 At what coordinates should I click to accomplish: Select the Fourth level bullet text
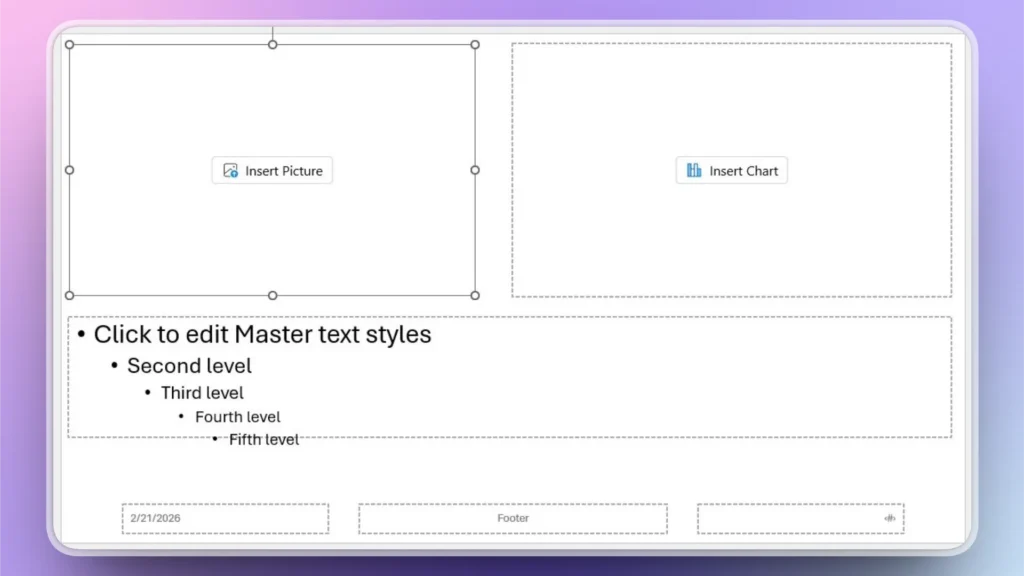click(237, 416)
